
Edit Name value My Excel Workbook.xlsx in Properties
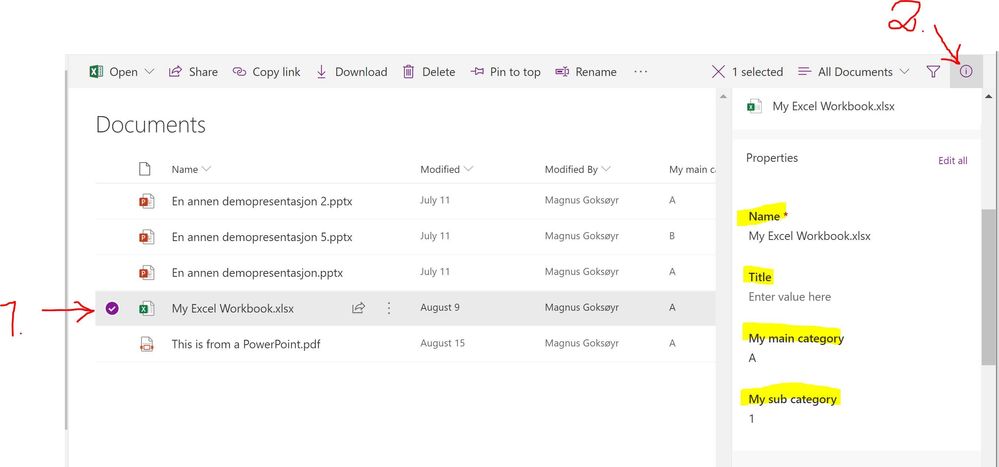809,236
